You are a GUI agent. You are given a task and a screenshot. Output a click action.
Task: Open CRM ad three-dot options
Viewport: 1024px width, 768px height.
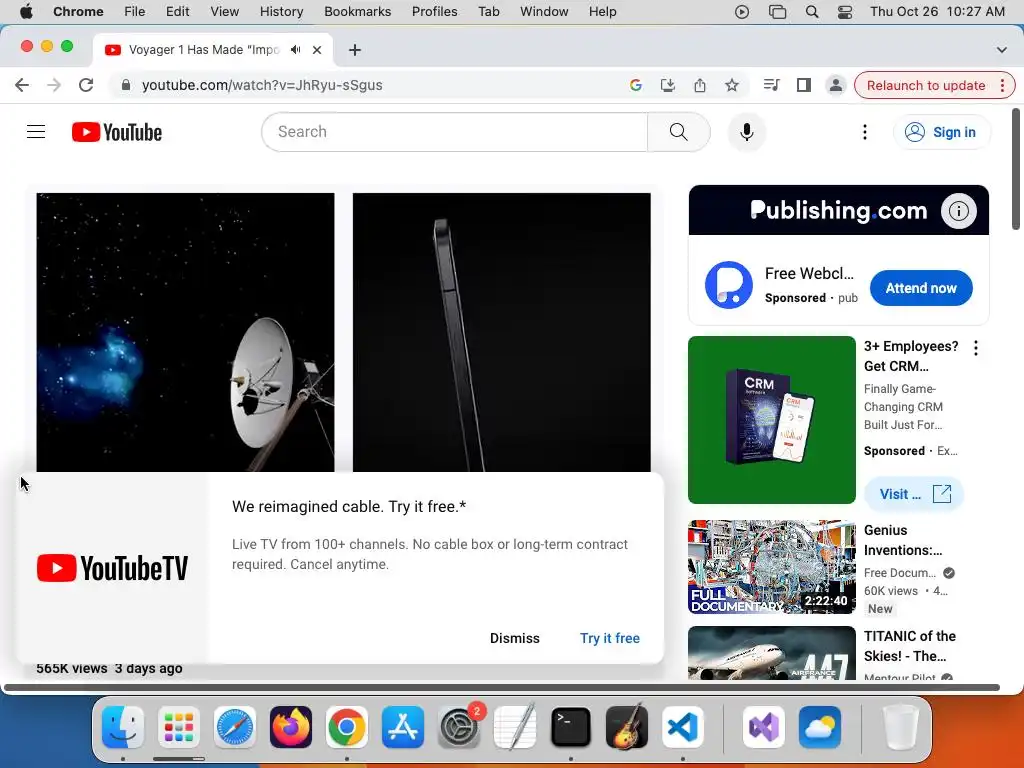click(976, 348)
